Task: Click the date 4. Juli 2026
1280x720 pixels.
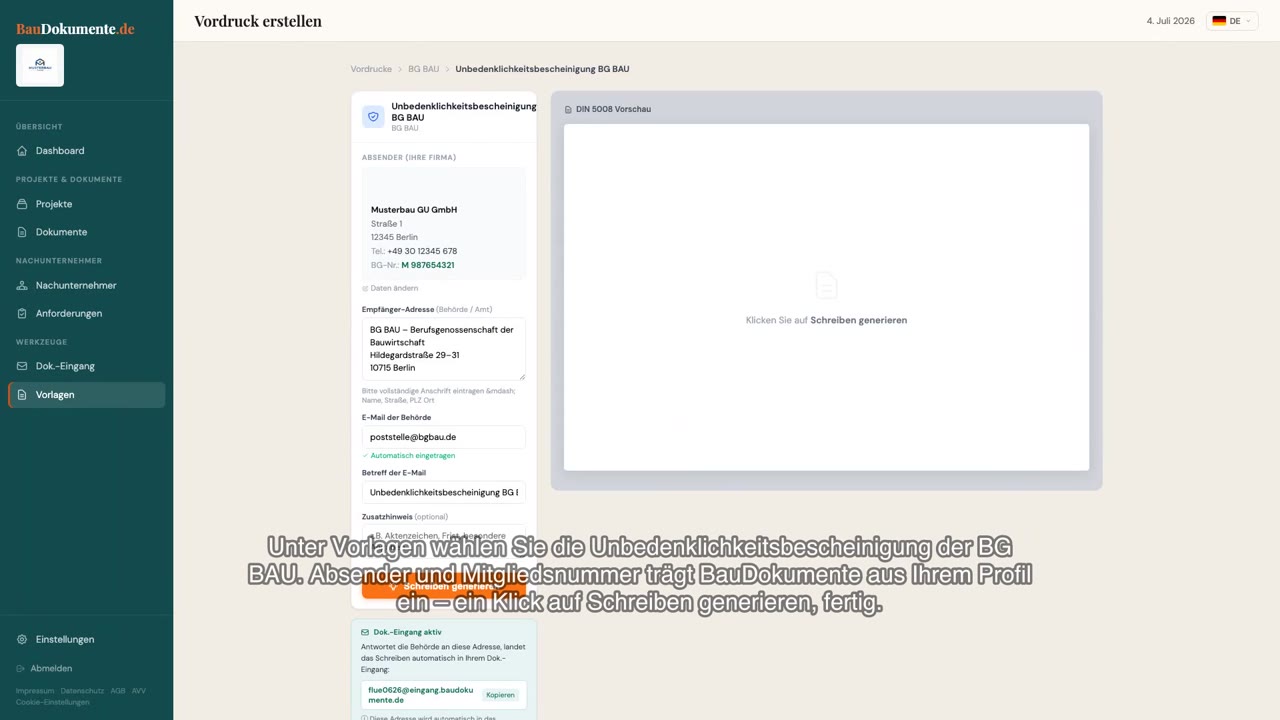Action: [x=1171, y=21]
